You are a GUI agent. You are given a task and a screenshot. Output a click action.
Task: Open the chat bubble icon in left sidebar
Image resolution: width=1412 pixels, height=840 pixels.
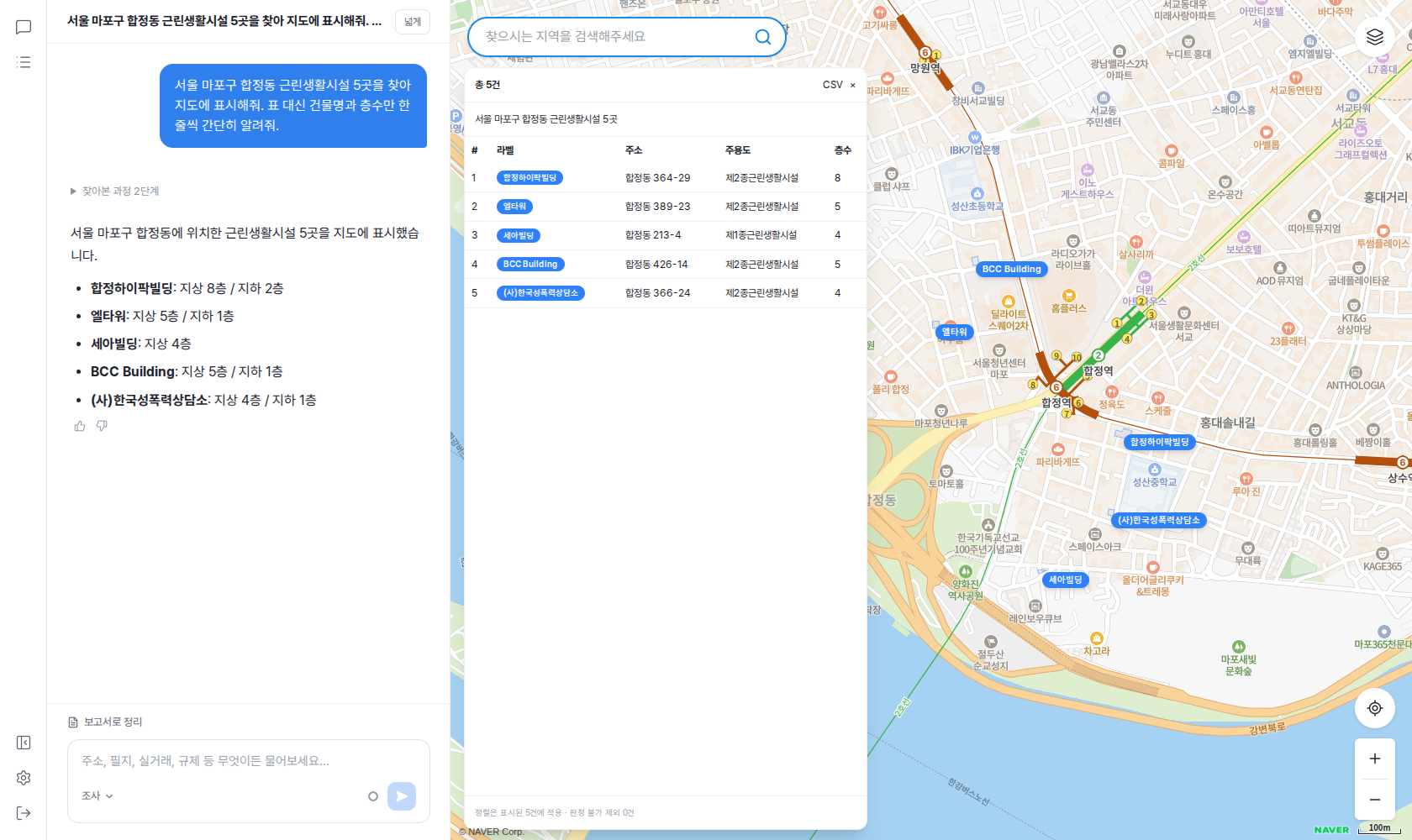click(24, 27)
